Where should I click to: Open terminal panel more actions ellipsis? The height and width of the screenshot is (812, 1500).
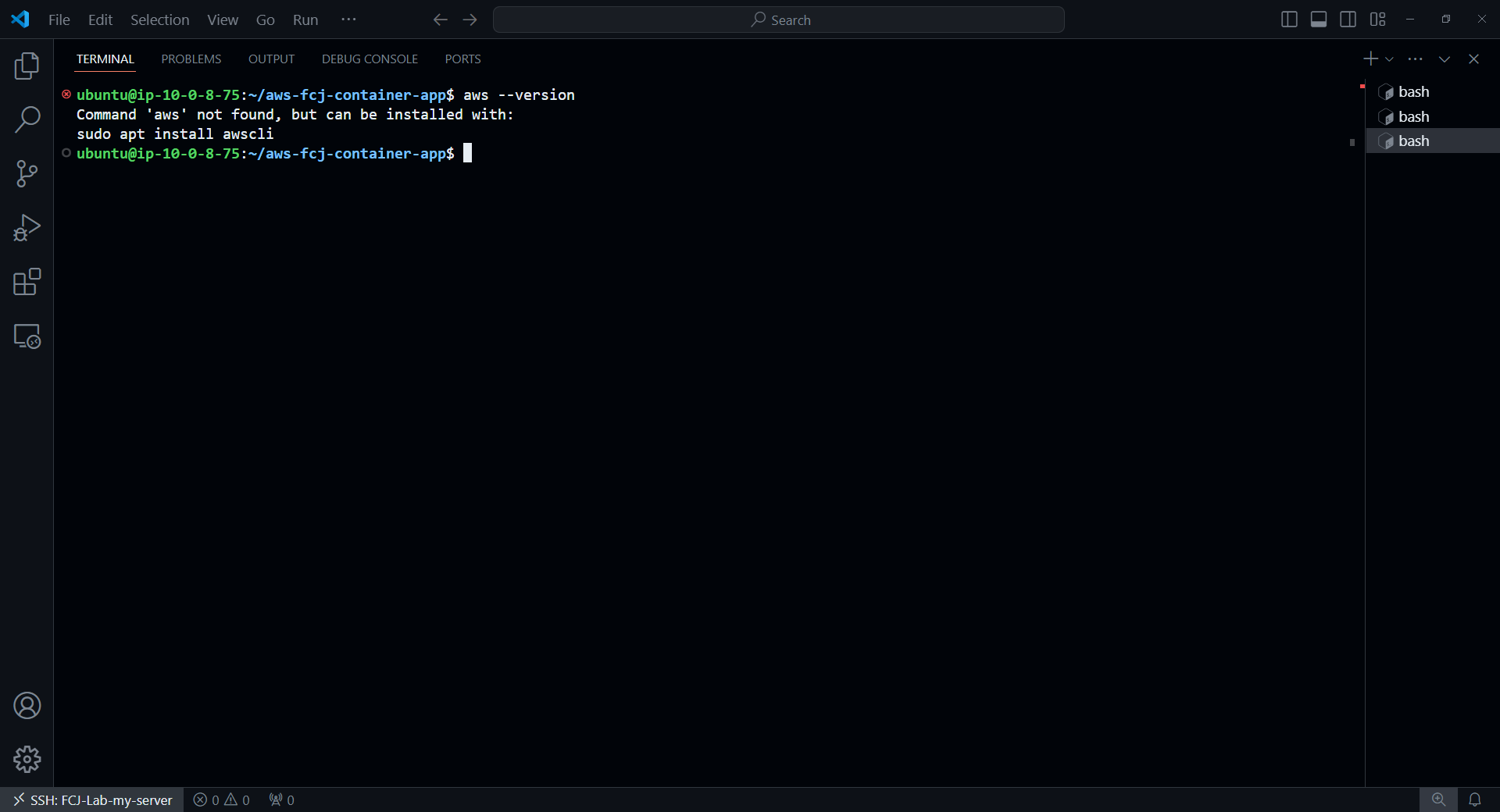(x=1415, y=59)
